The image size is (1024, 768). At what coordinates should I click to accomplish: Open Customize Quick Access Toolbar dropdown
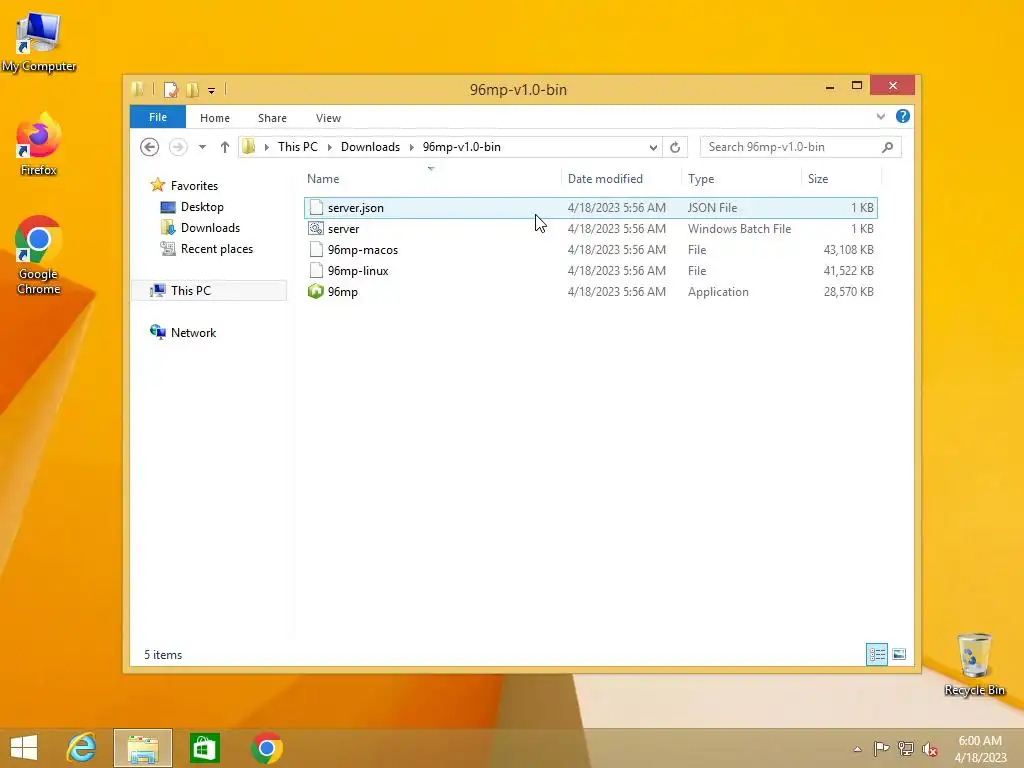point(212,90)
